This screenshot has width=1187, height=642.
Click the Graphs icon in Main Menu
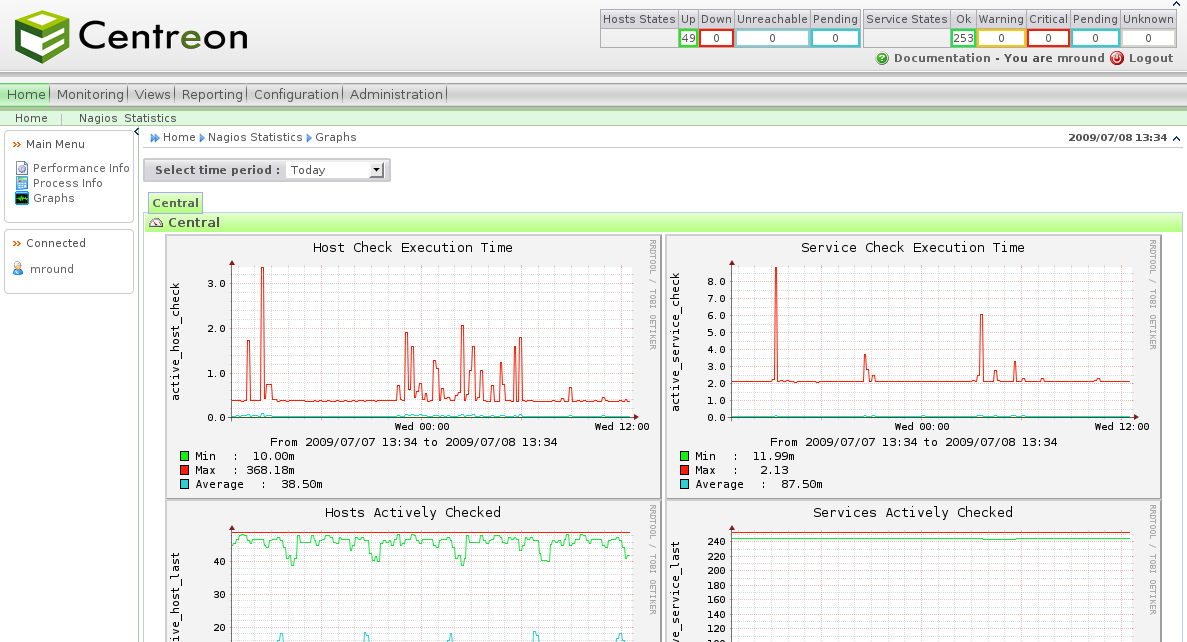click(x=22, y=198)
